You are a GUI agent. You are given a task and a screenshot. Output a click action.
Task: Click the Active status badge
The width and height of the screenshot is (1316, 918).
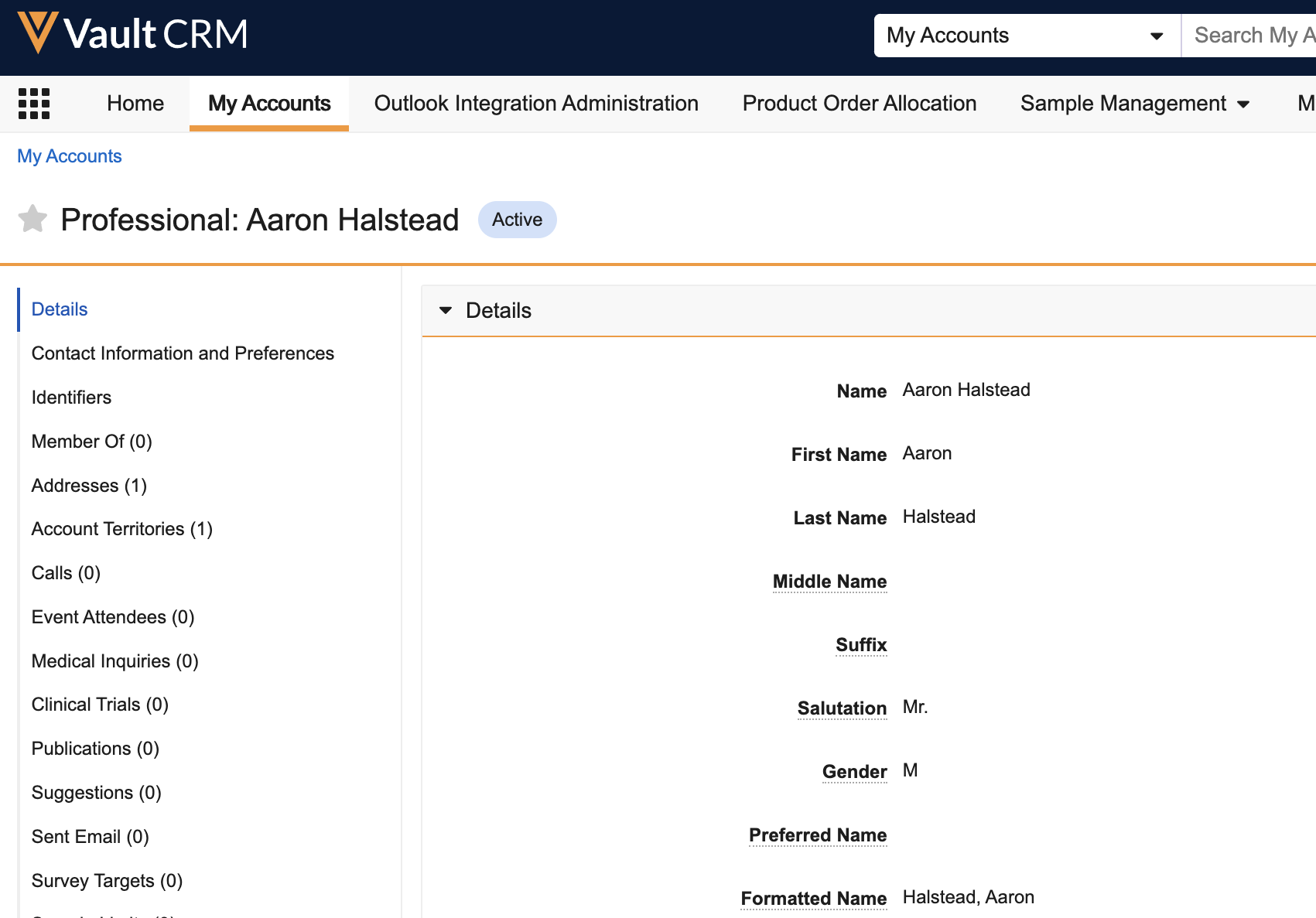pyautogui.click(x=517, y=220)
